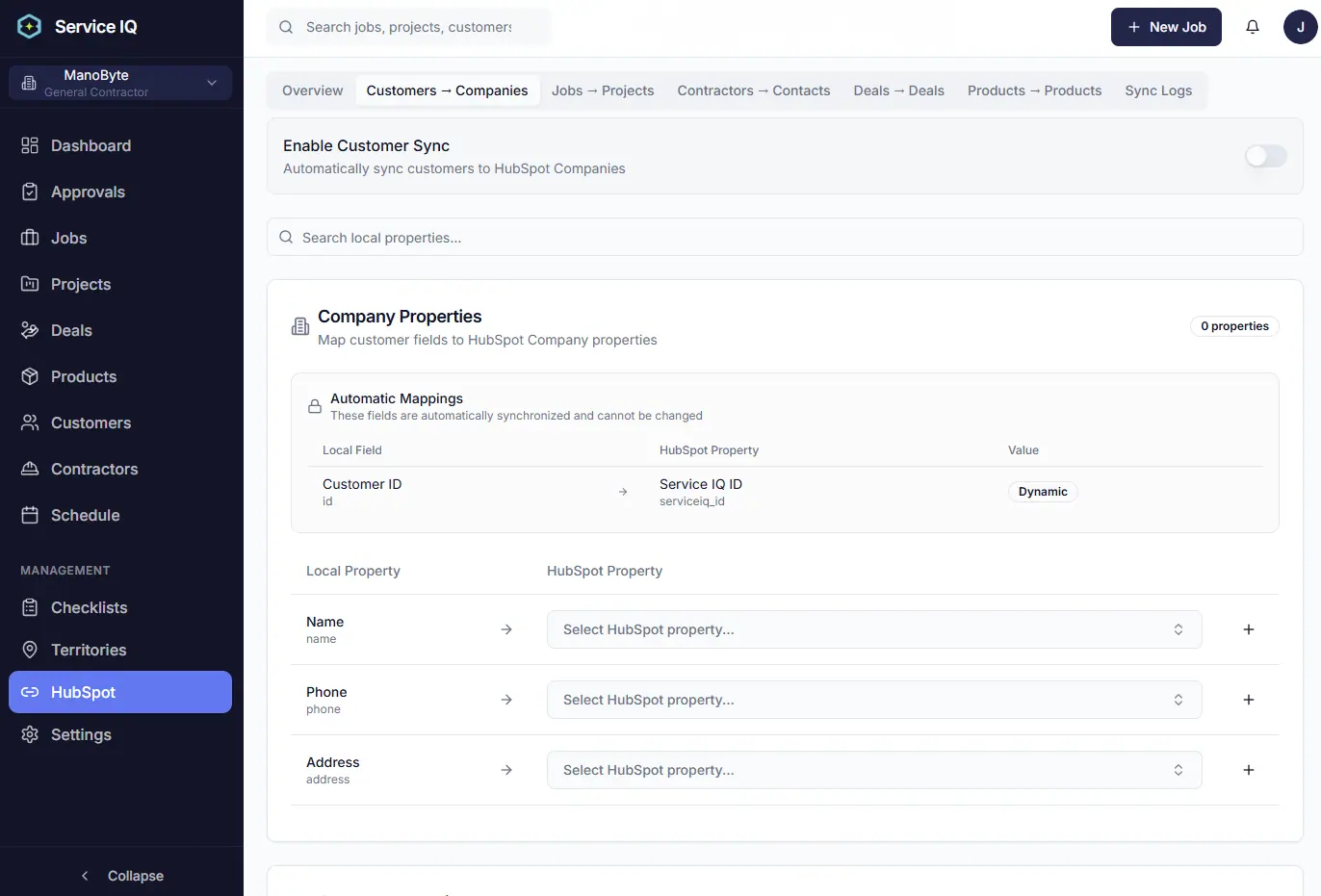The image size is (1321, 896).
Task: Click the top search jobs field
Action: (x=409, y=27)
